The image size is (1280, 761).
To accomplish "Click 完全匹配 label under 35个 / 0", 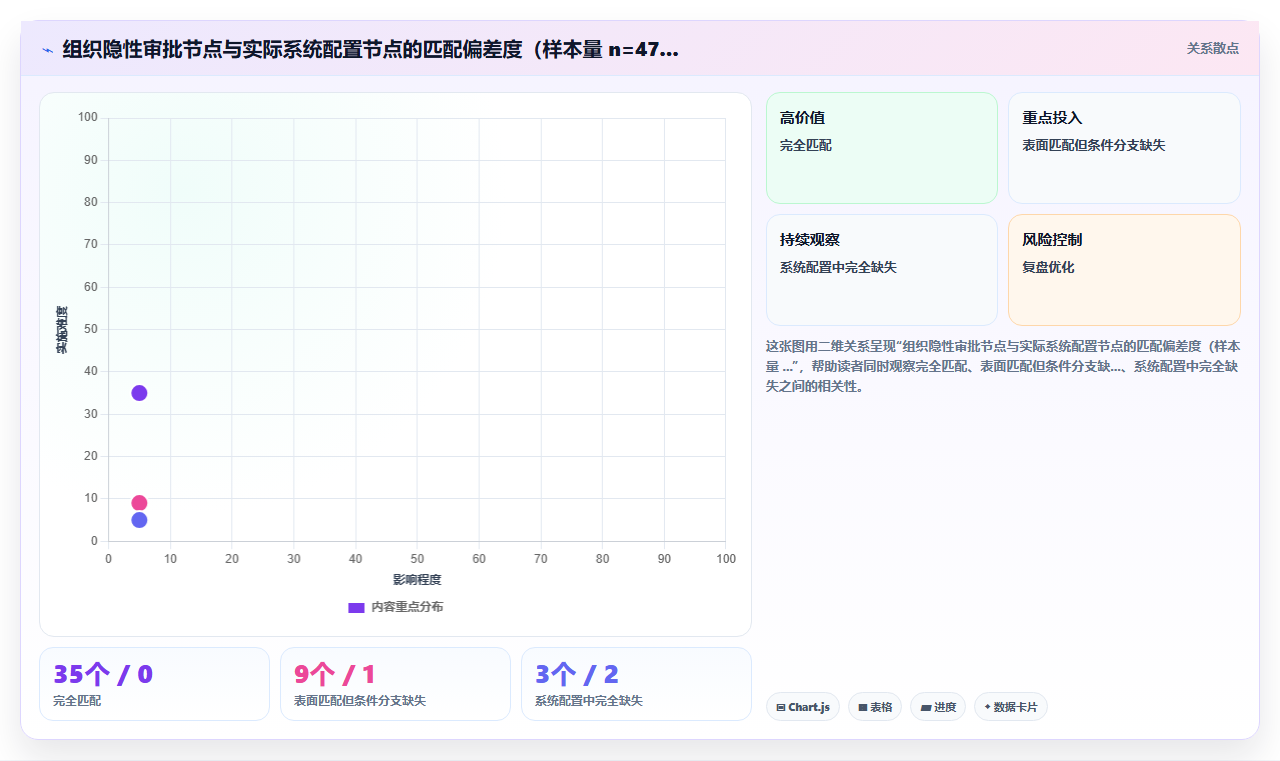I will click(77, 701).
